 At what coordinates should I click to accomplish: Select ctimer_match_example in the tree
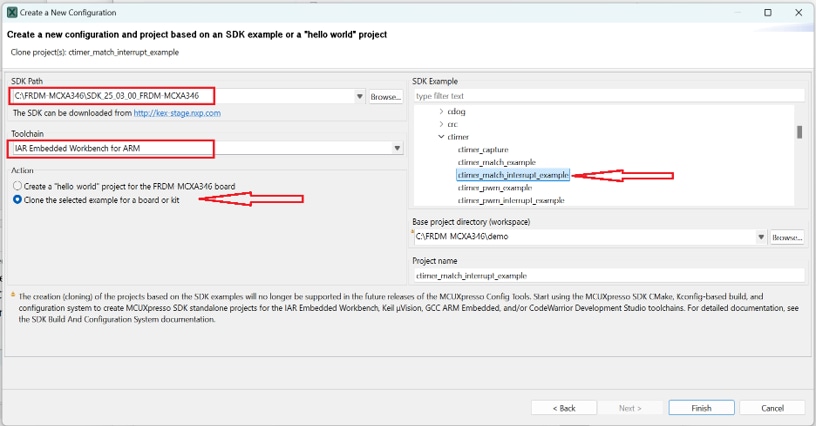point(496,162)
